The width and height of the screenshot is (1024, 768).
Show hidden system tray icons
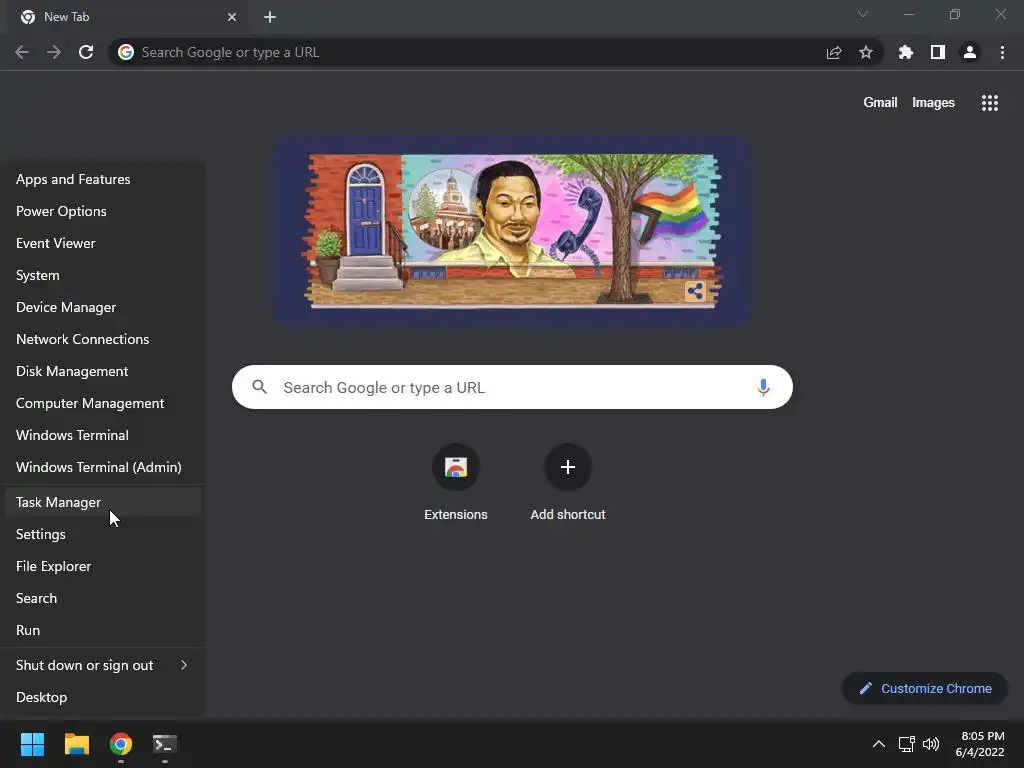tap(879, 744)
